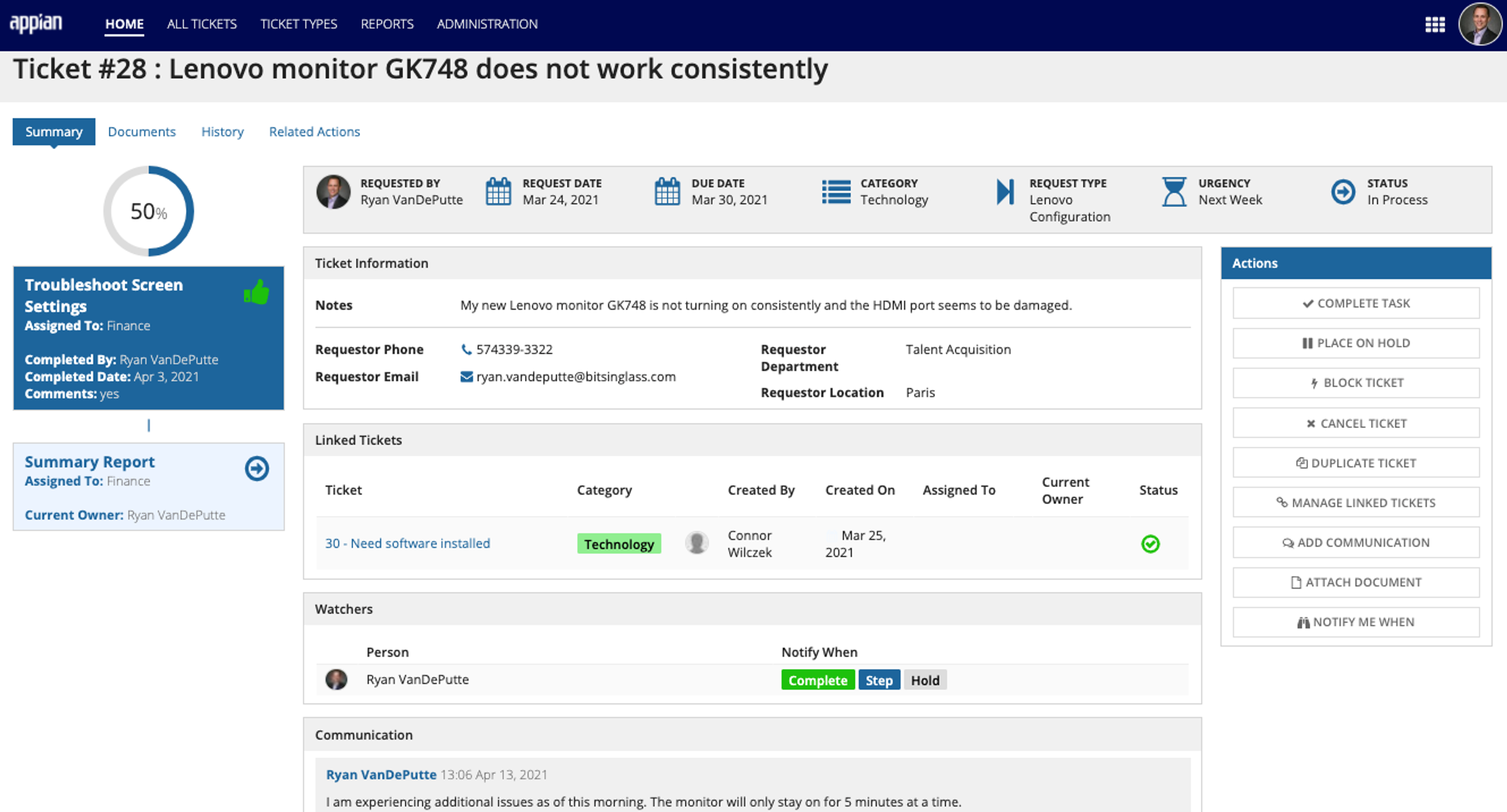Screen dimensions: 1507x812
Task: Click the due date calendar icon
Action: 667,191
